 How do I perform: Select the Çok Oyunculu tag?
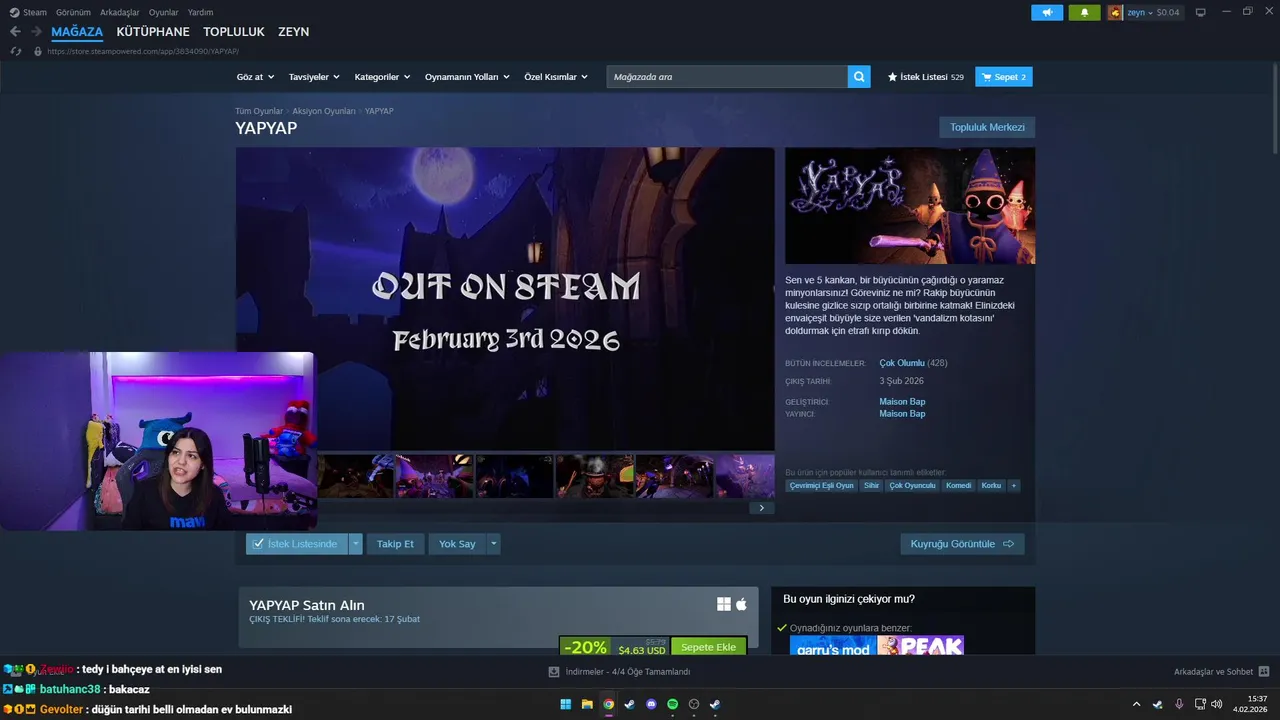point(912,486)
